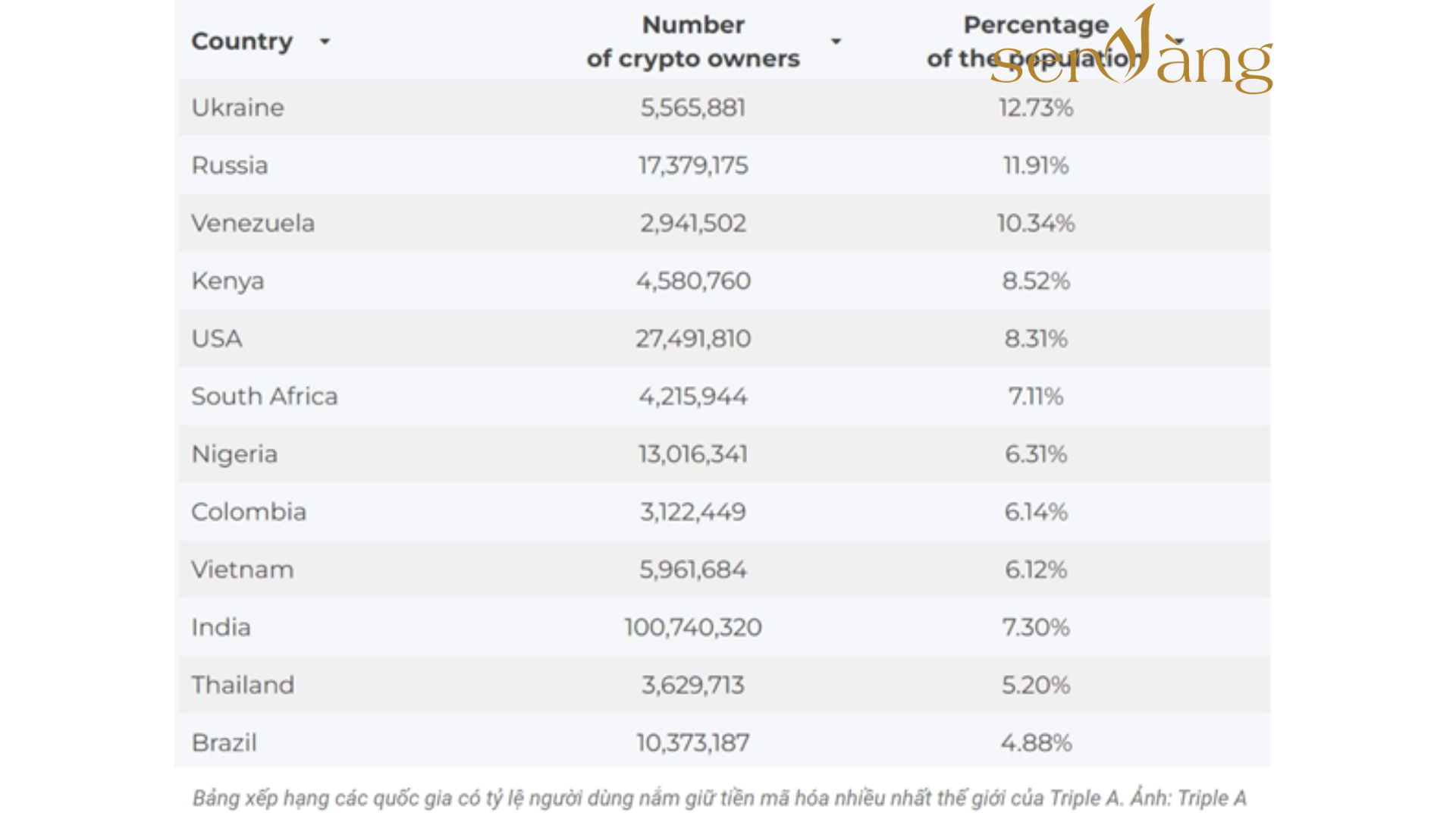The height and width of the screenshot is (819, 1456).
Task: Select the Ukraine country cell
Action: click(237, 108)
